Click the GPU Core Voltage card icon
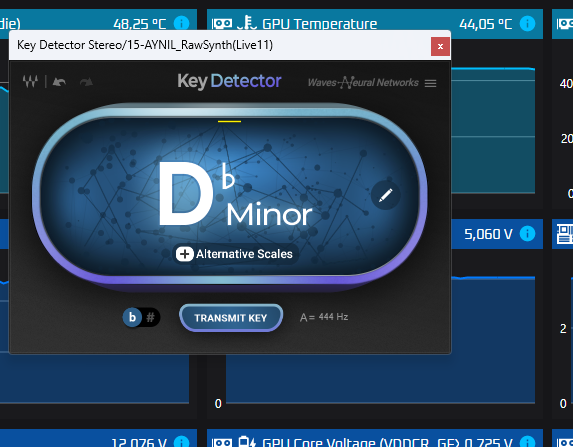Screen dimensions: 573x447 pos(222,442)
